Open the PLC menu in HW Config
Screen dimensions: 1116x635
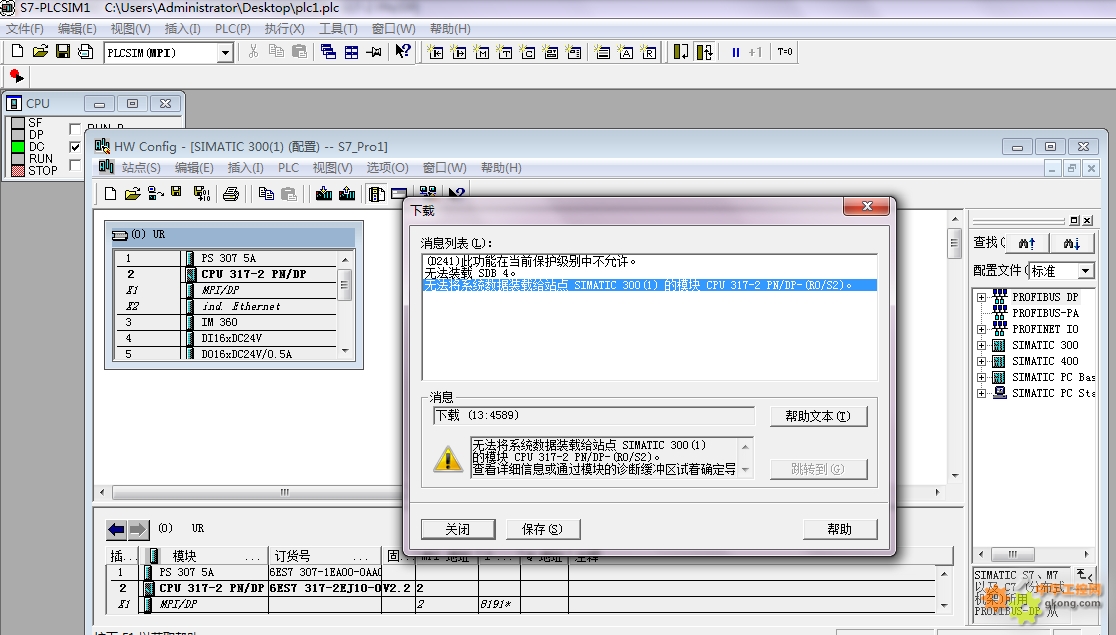(288, 167)
